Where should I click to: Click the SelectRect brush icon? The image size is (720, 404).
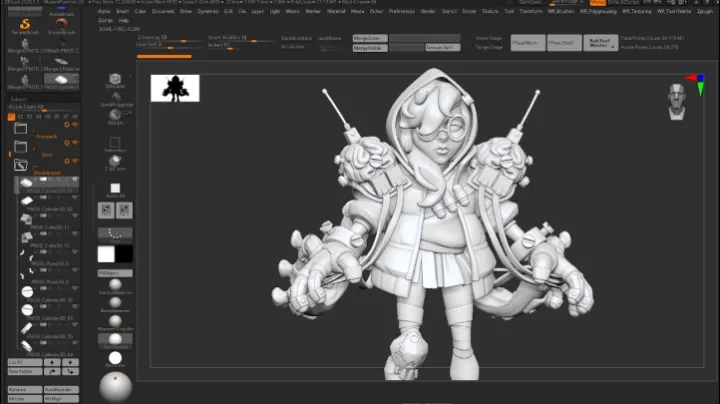tap(115, 142)
